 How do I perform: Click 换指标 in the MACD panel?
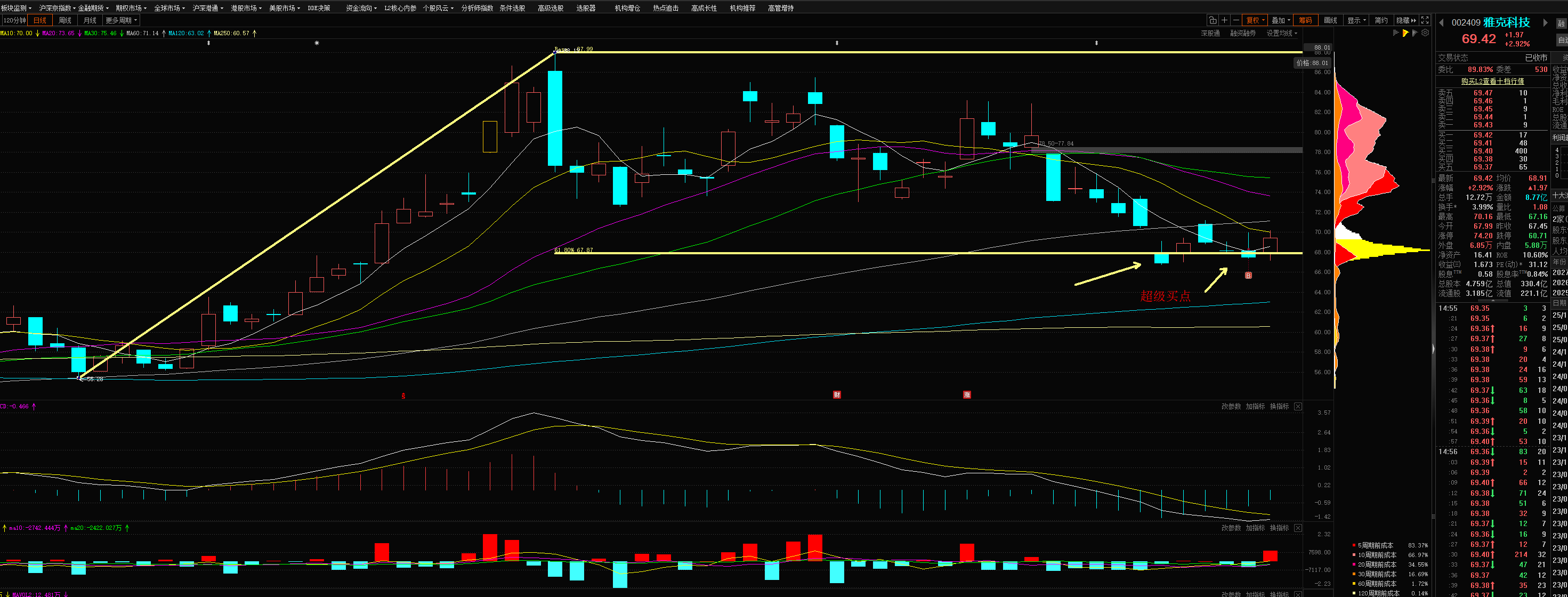tap(1279, 407)
